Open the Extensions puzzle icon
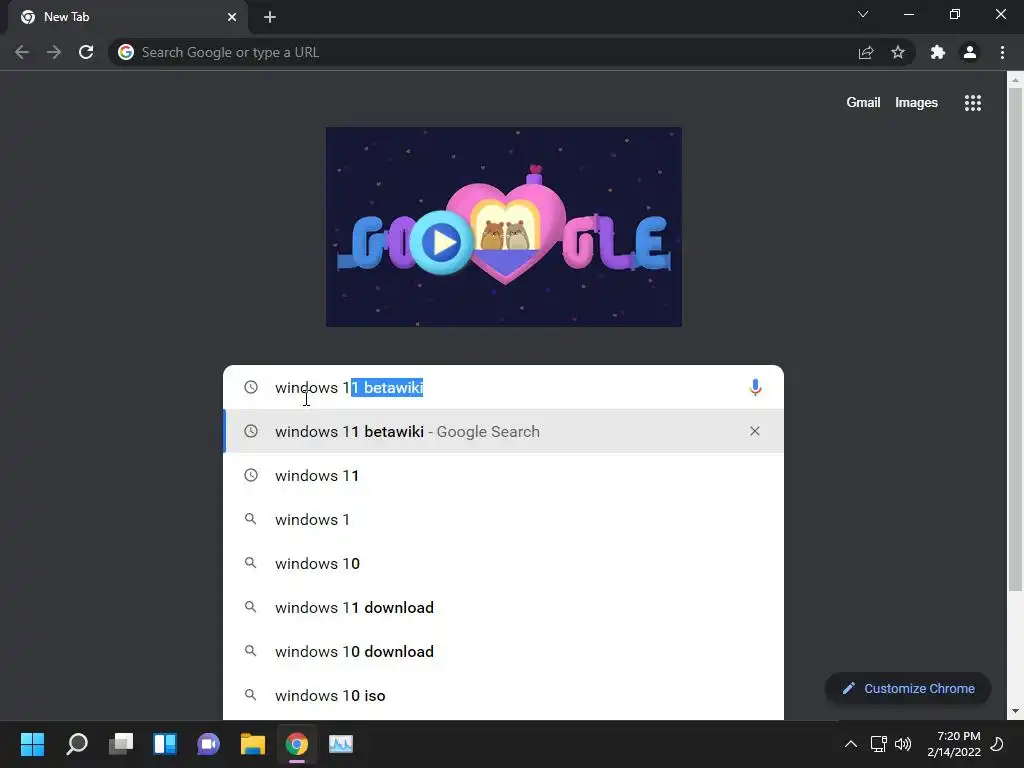The width and height of the screenshot is (1024, 768). point(938,52)
